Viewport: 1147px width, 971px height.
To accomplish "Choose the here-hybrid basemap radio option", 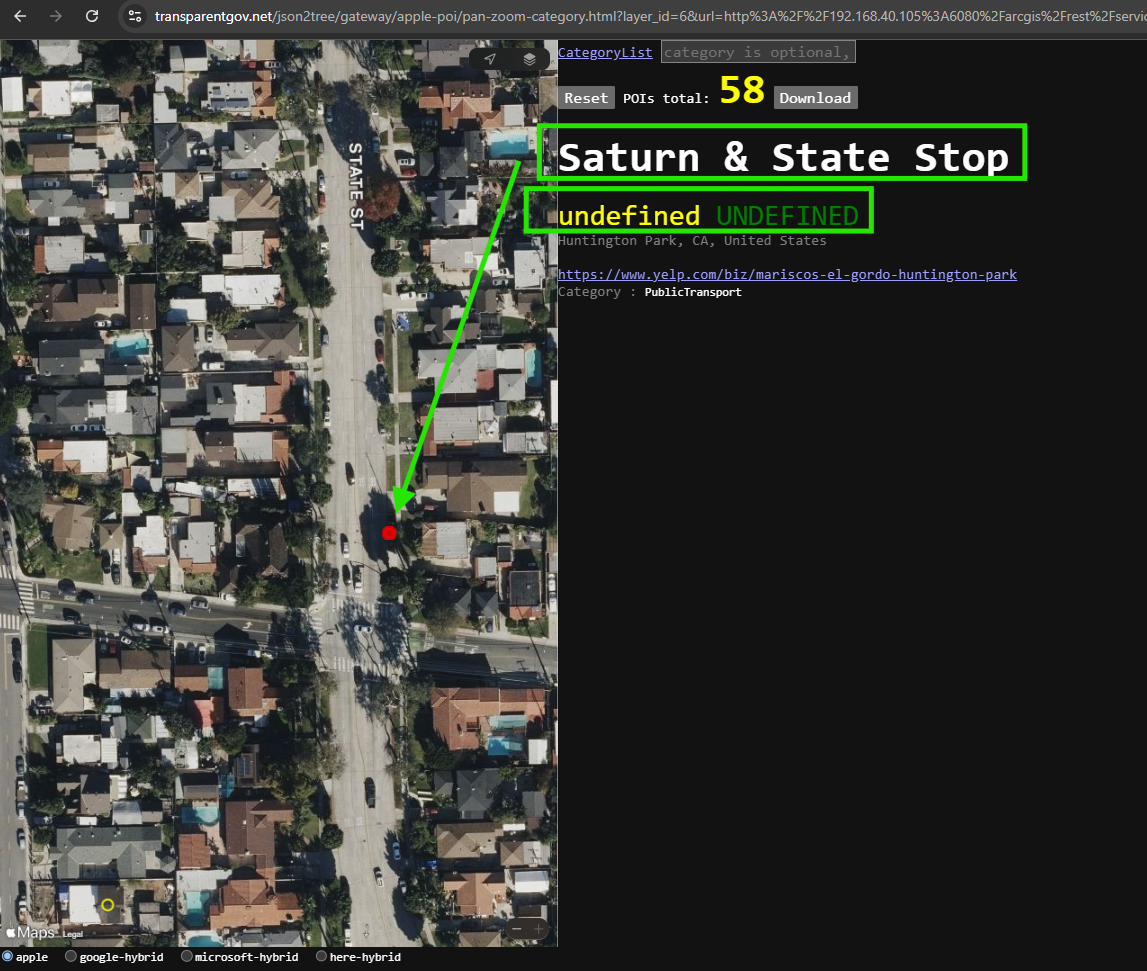I will 321,956.
